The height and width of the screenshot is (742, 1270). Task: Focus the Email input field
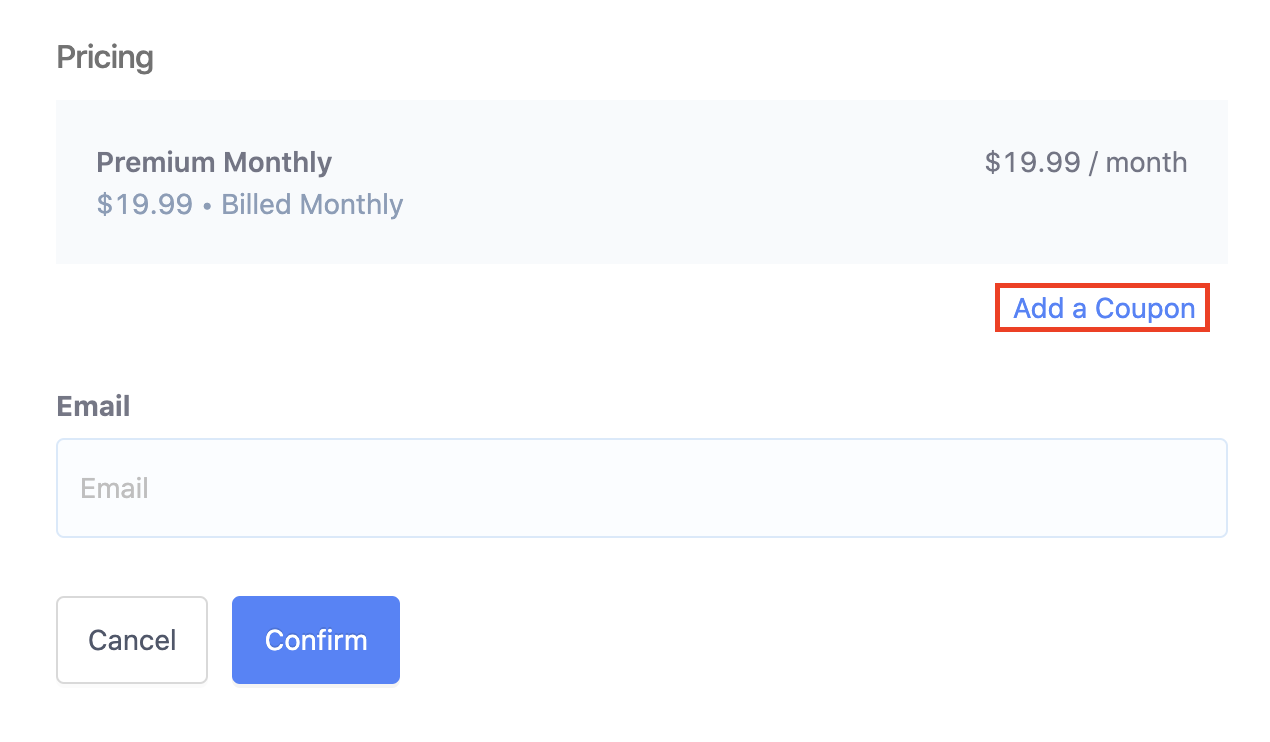[641, 488]
